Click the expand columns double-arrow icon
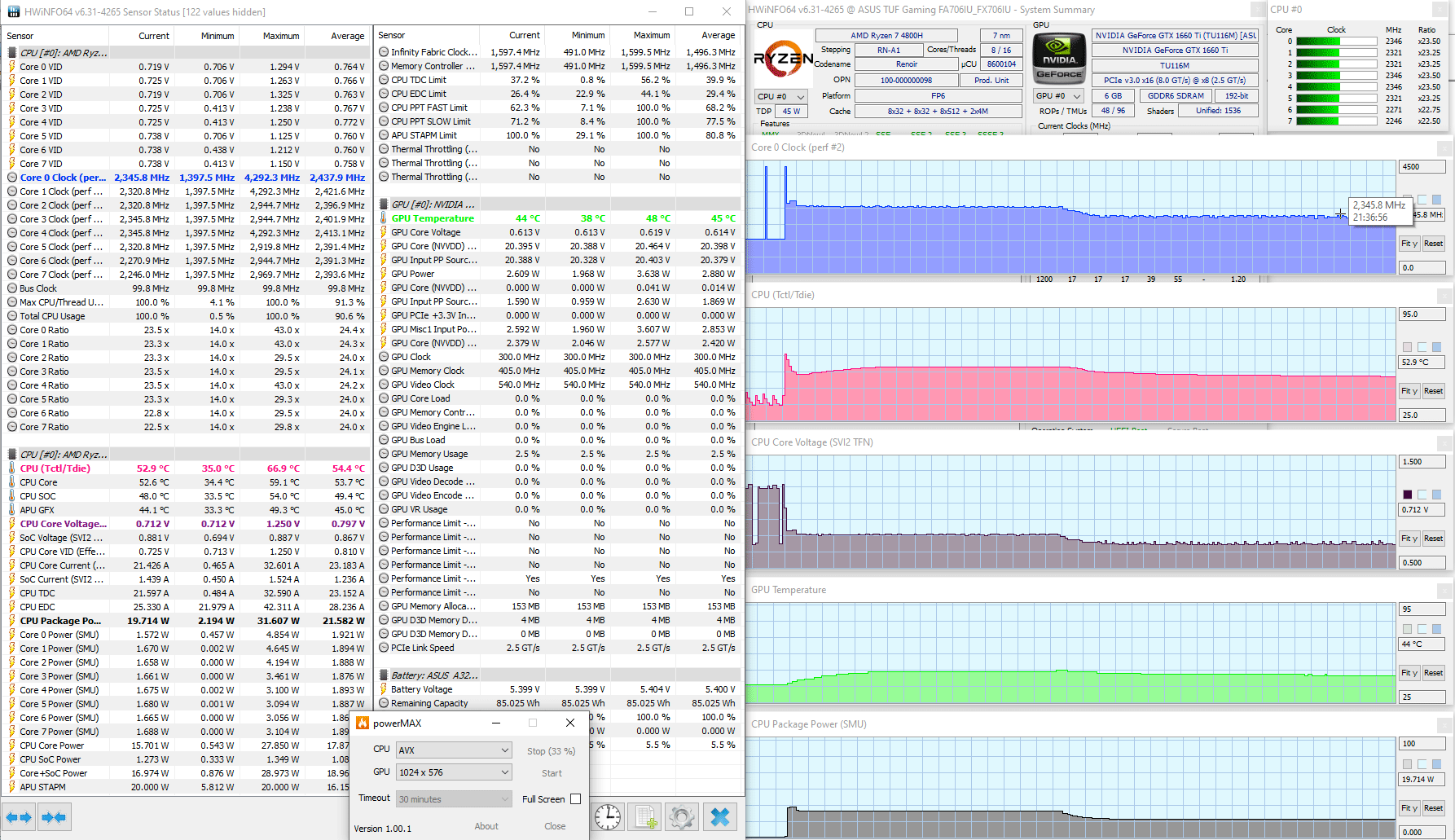This screenshot has width=1455, height=840. pos(19,816)
